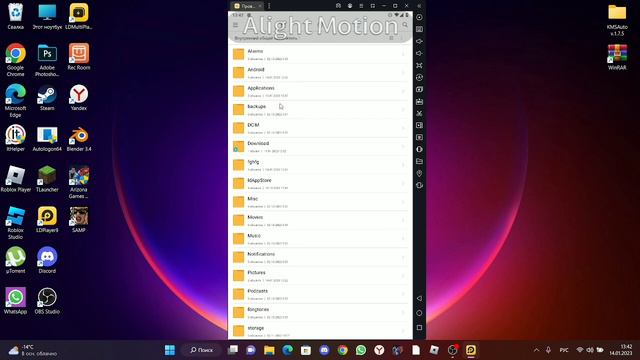Select the Yandex browser desktop icon
This screenshot has width=640, height=360.
tap(79, 97)
